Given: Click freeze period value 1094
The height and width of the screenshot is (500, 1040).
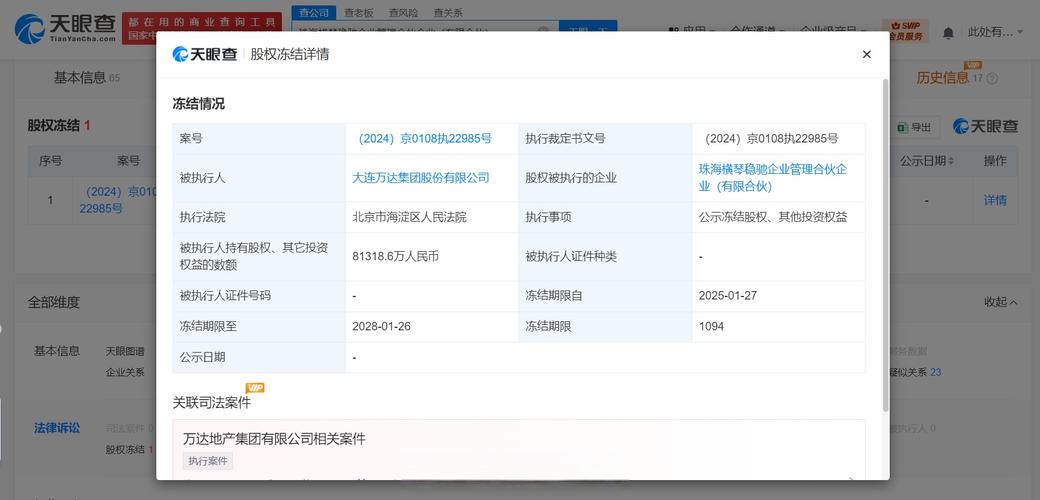Looking at the screenshot, I should (x=711, y=326).
